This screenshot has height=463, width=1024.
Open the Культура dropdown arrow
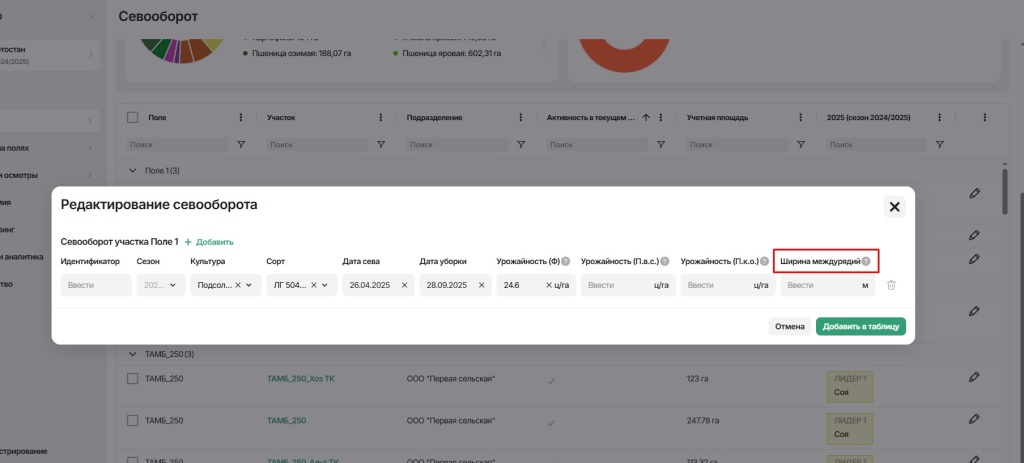click(249, 285)
